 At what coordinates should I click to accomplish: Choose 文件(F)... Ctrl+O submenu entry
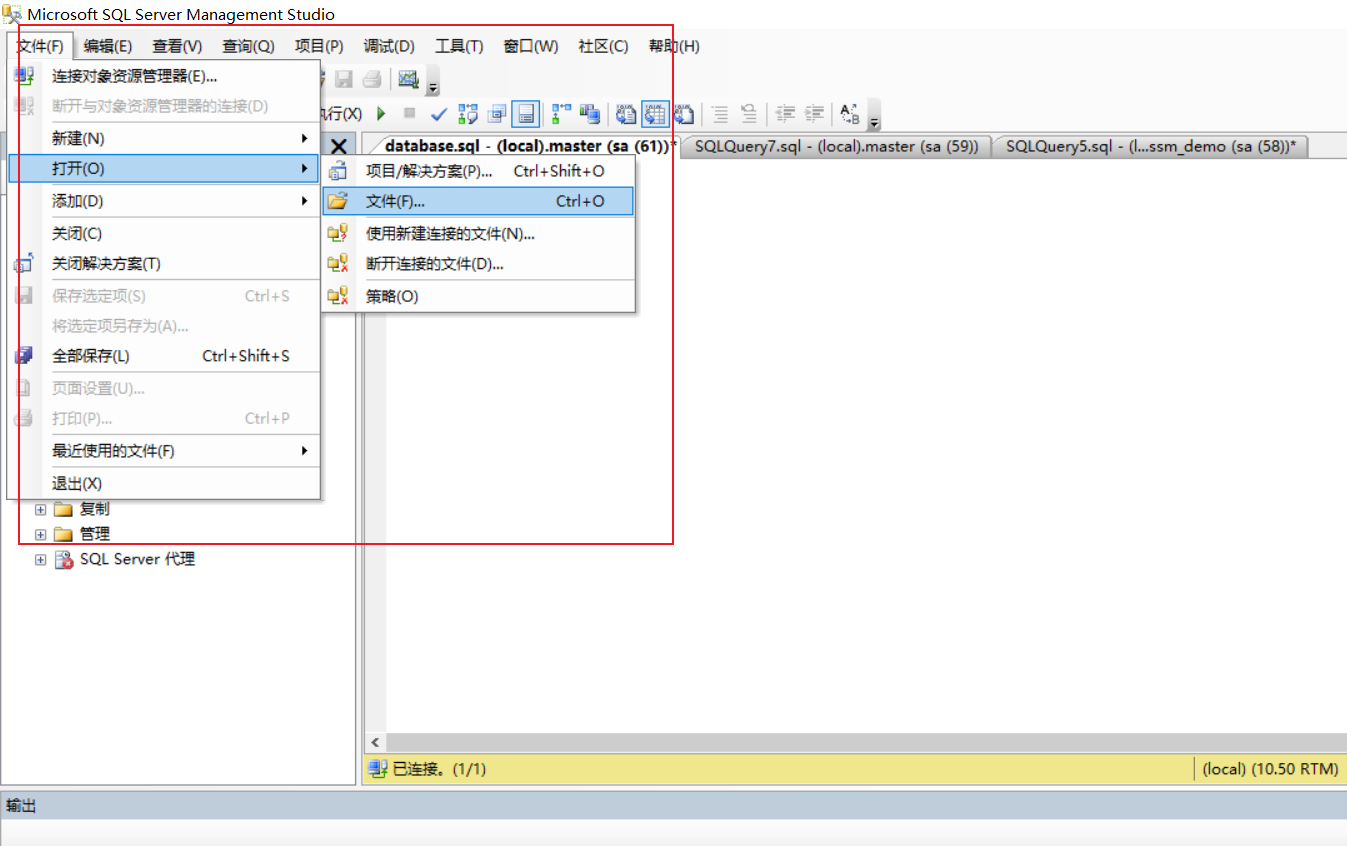pyautogui.click(x=478, y=201)
